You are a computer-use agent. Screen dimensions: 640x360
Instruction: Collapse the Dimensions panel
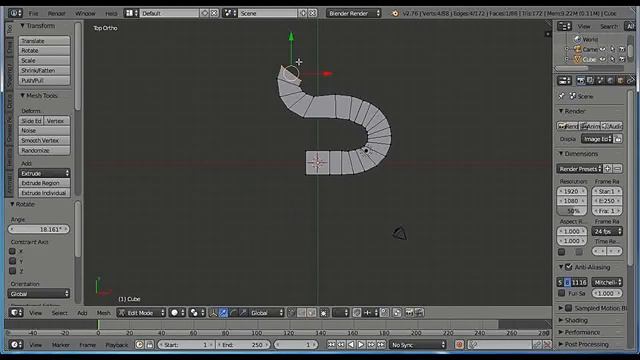(561, 154)
